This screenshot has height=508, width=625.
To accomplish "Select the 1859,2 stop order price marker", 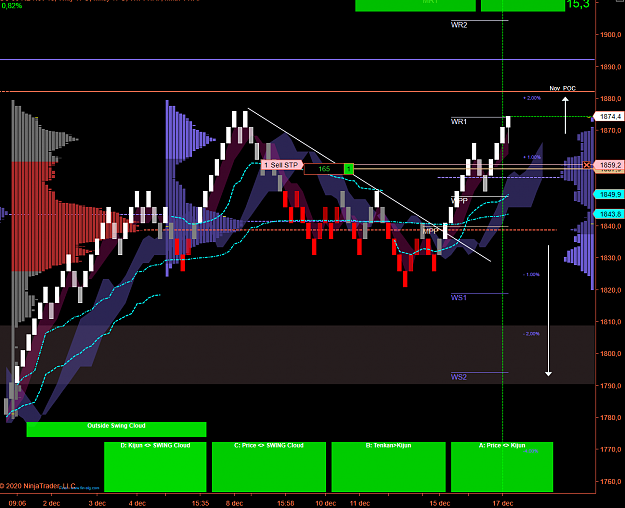I will click(x=608, y=165).
